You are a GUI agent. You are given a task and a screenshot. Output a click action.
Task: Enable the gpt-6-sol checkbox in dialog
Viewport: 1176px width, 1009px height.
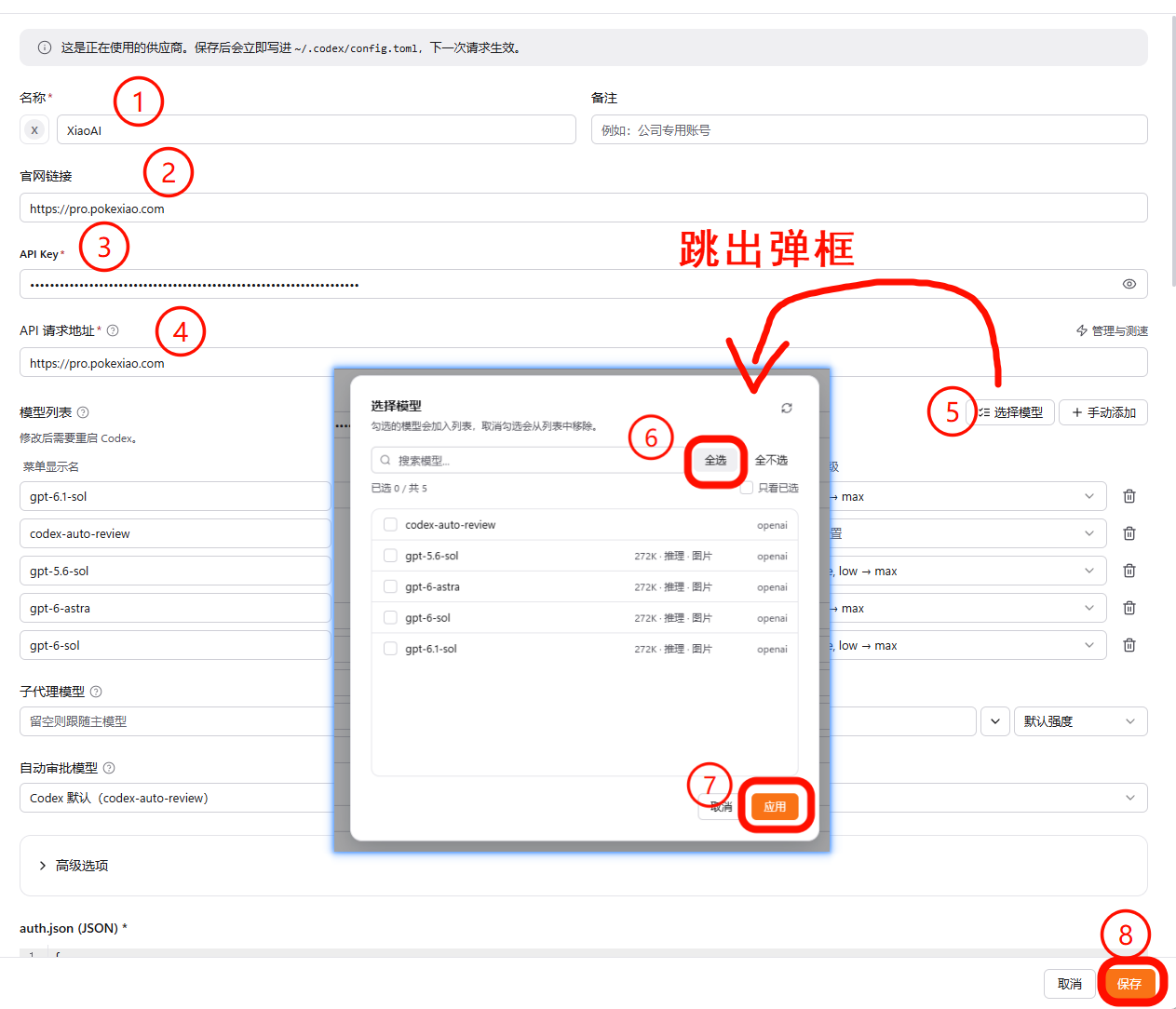coord(390,618)
